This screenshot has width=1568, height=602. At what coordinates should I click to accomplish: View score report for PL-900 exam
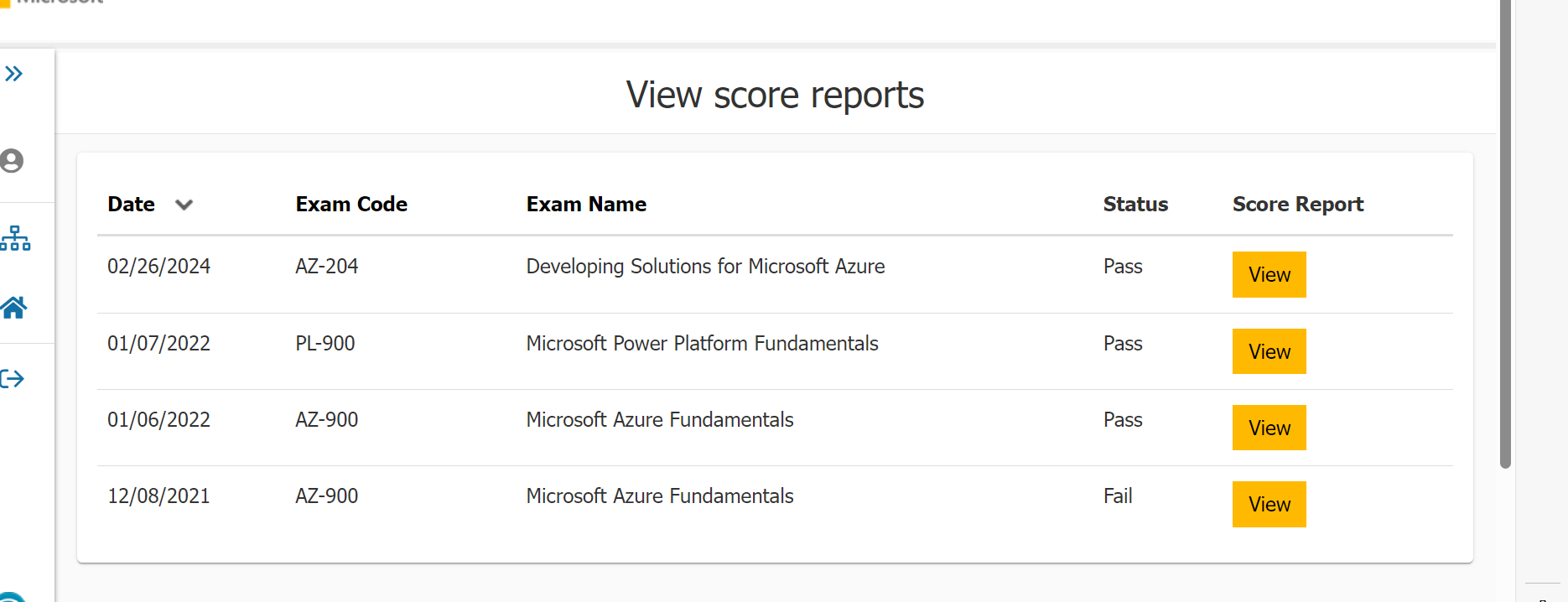1269,351
